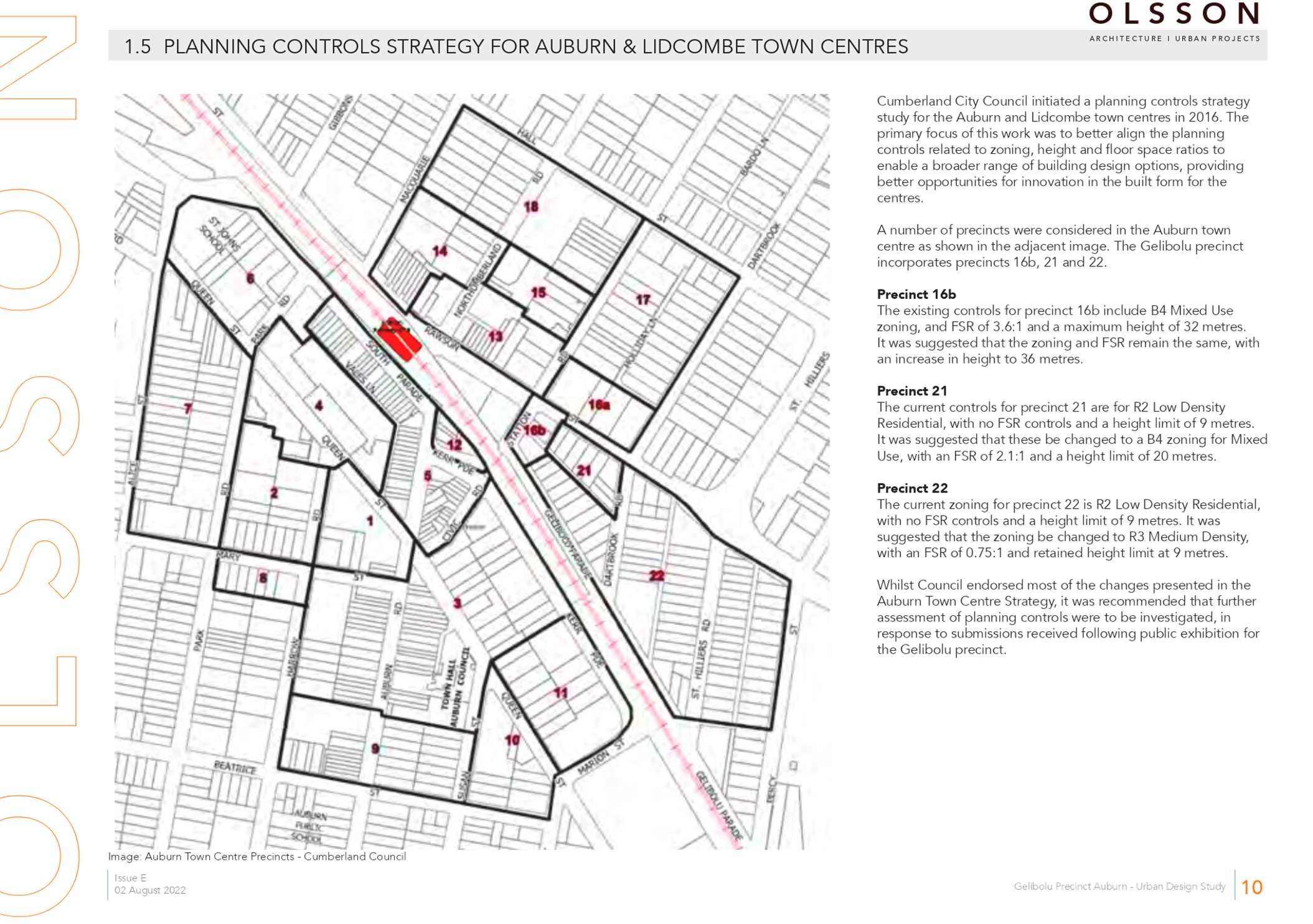Click precinct number 7 on map
The height and width of the screenshot is (924, 1313).
pyautogui.click(x=188, y=408)
